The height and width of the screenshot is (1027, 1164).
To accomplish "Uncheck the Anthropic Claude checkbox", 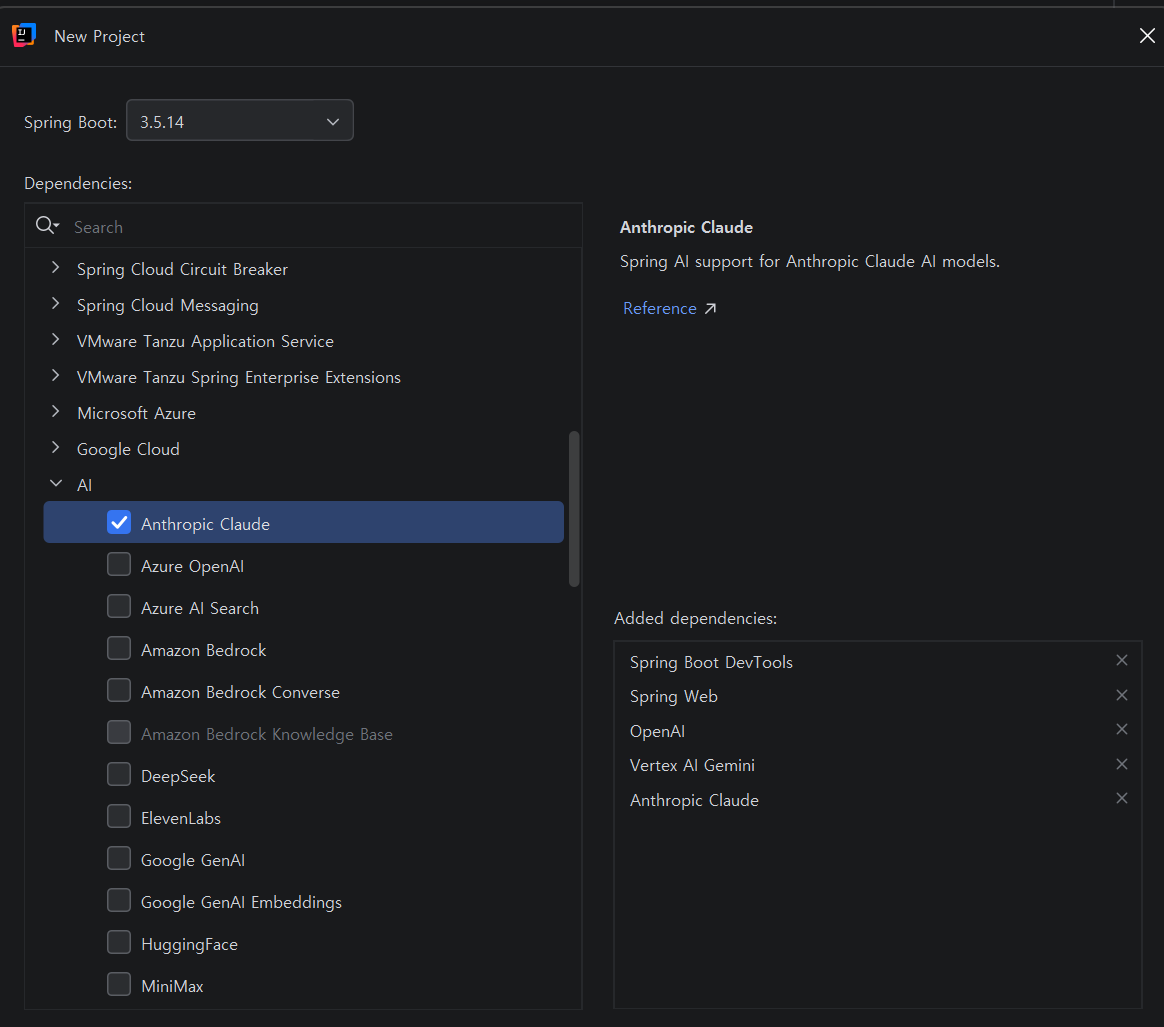I will (119, 522).
